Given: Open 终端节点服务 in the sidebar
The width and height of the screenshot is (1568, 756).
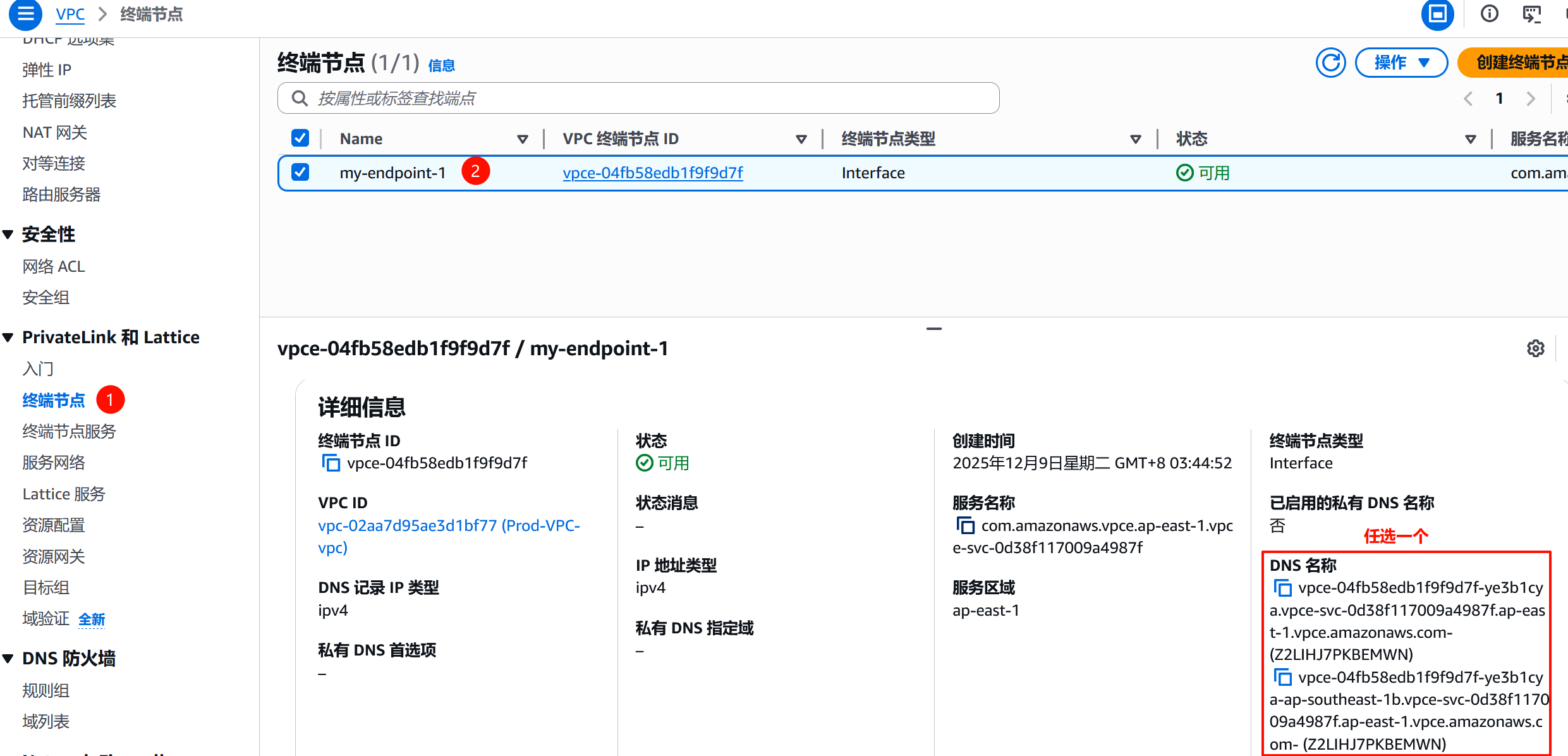Looking at the screenshot, I should 69,432.
